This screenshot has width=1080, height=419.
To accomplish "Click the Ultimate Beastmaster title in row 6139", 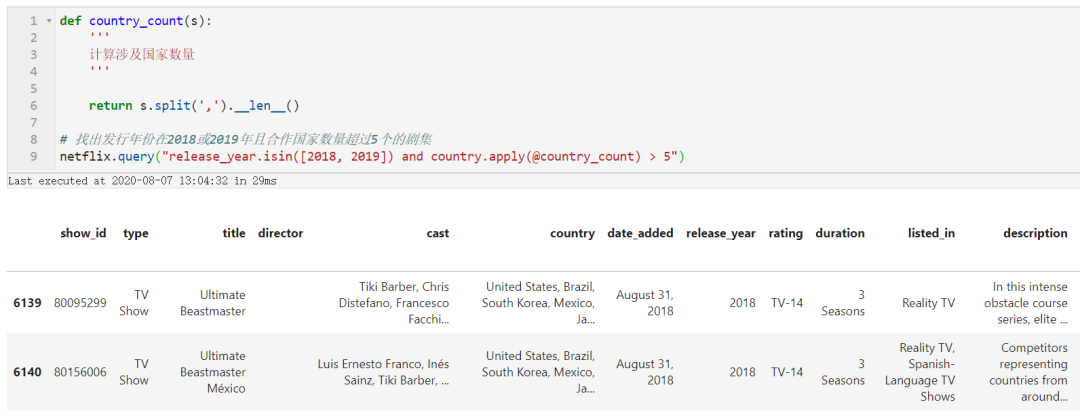I will click(213, 303).
